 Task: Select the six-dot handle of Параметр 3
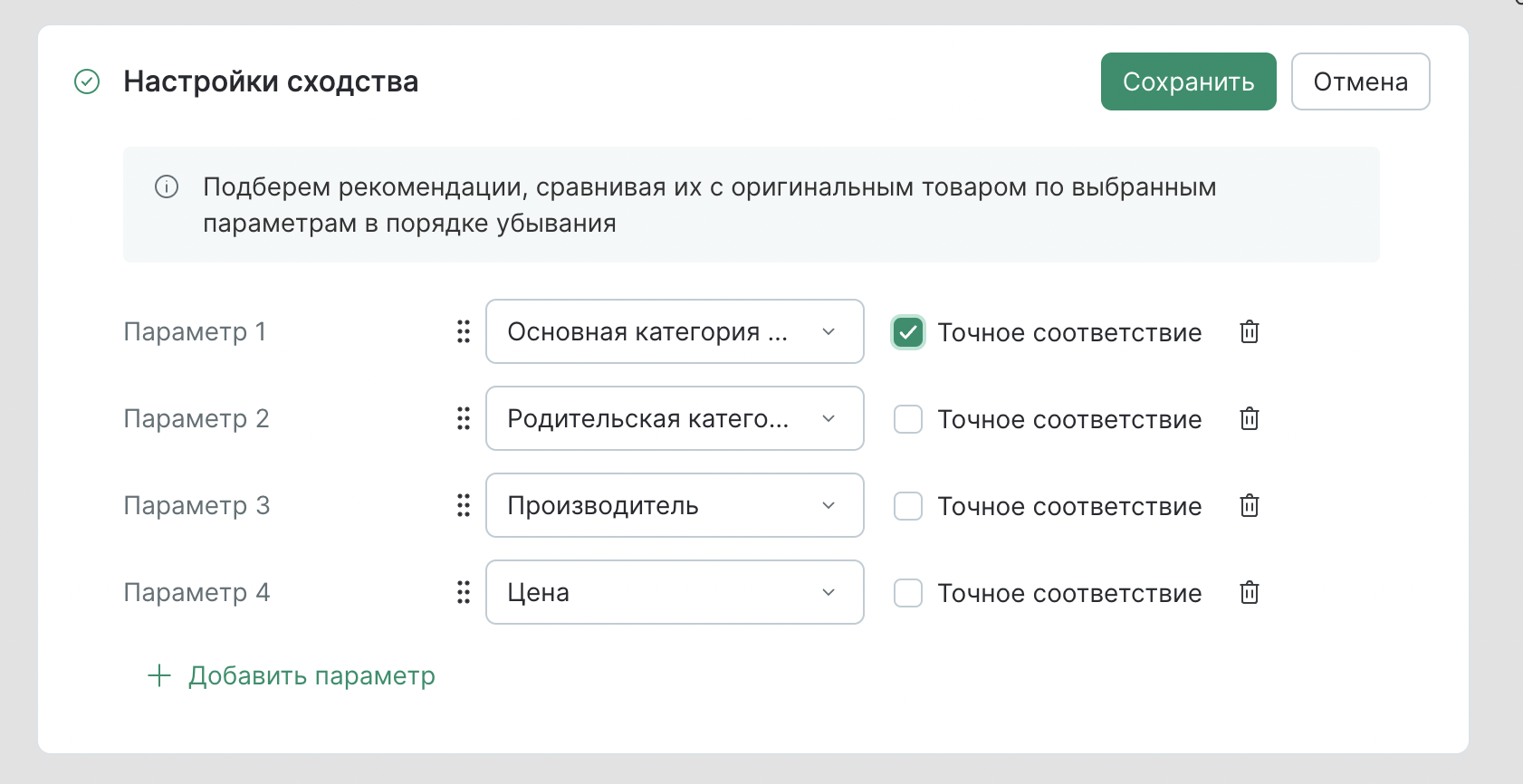tap(464, 505)
